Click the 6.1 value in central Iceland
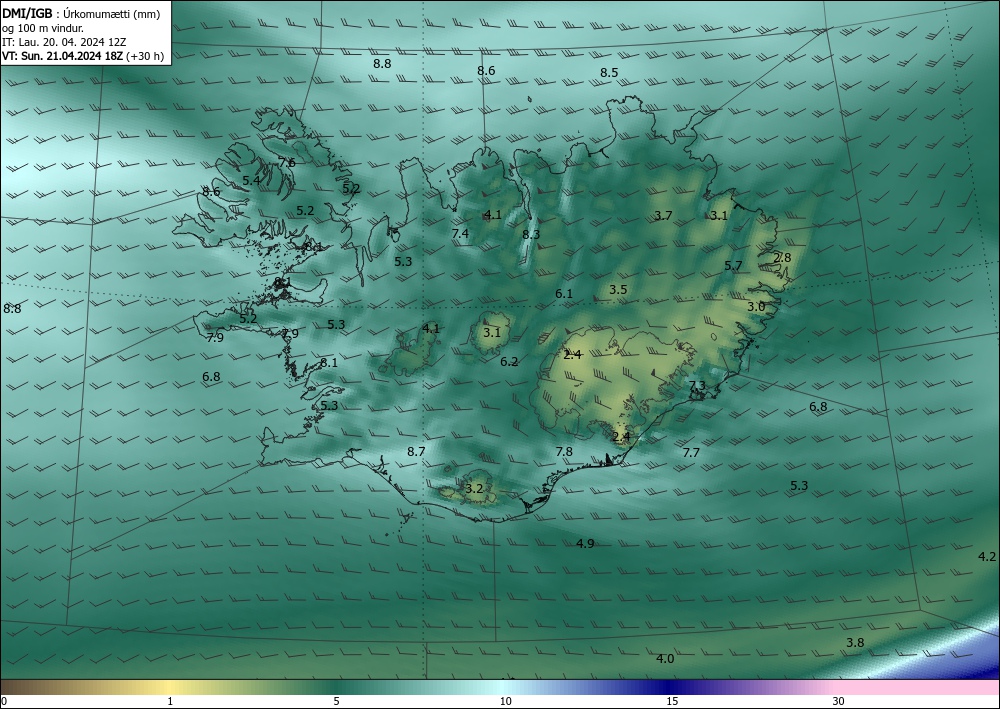The image size is (1000, 709). [x=564, y=294]
